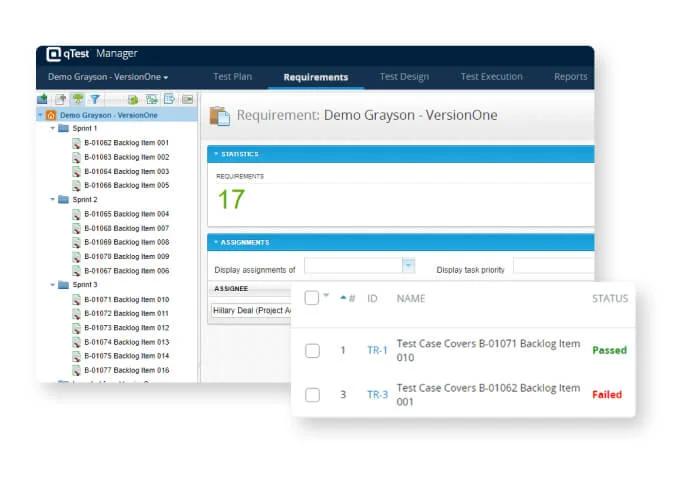Open the Test Execution tab

[x=491, y=77]
